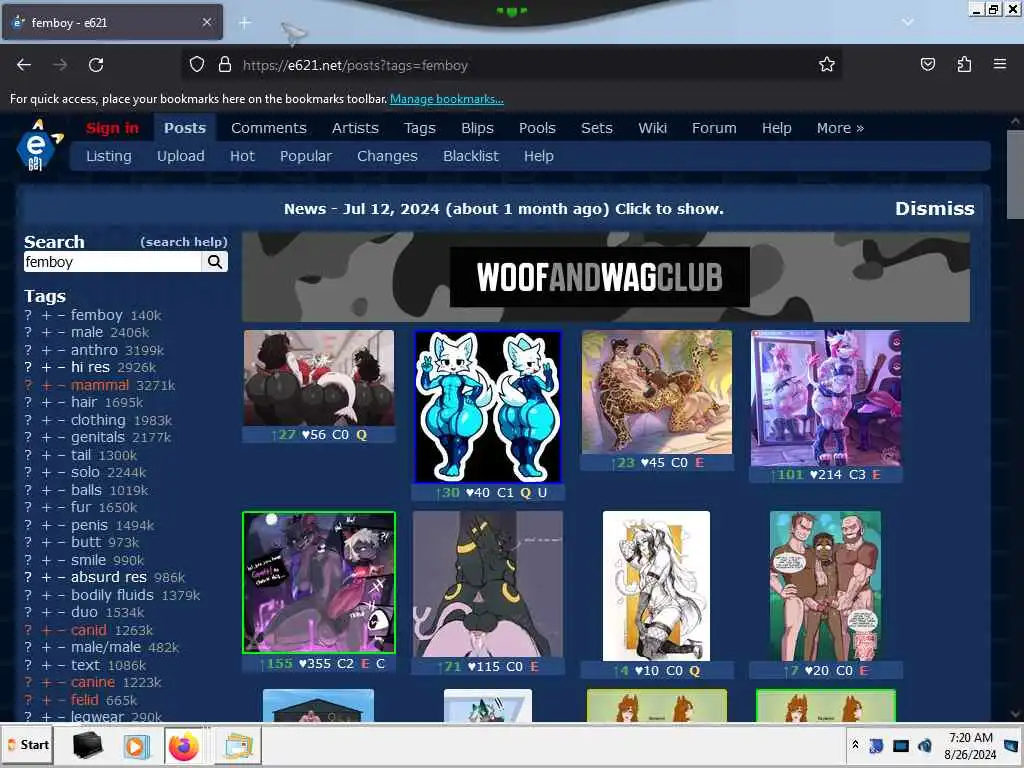Image resolution: width=1024 pixels, height=768 pixels.
Task: View site security via the padlock icon
Action: point(225,65)
